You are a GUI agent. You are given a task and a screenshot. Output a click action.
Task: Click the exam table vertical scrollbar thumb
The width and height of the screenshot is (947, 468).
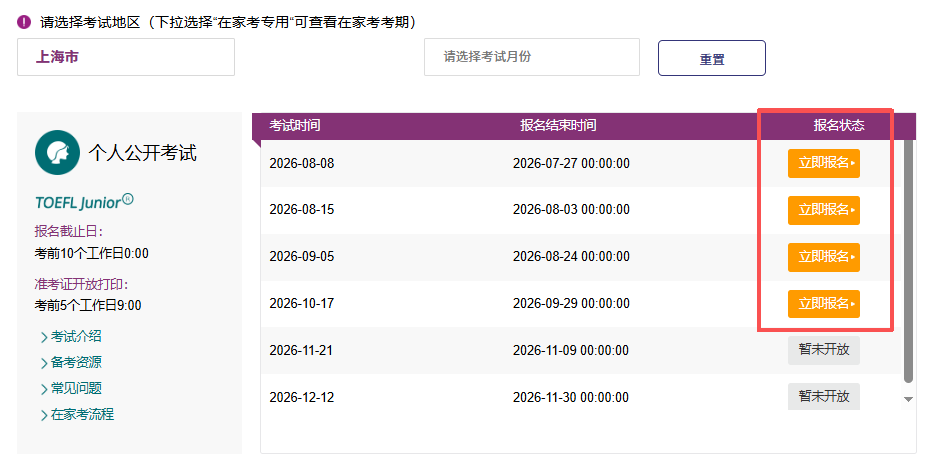pyautogui.click(x=908, y=260)
